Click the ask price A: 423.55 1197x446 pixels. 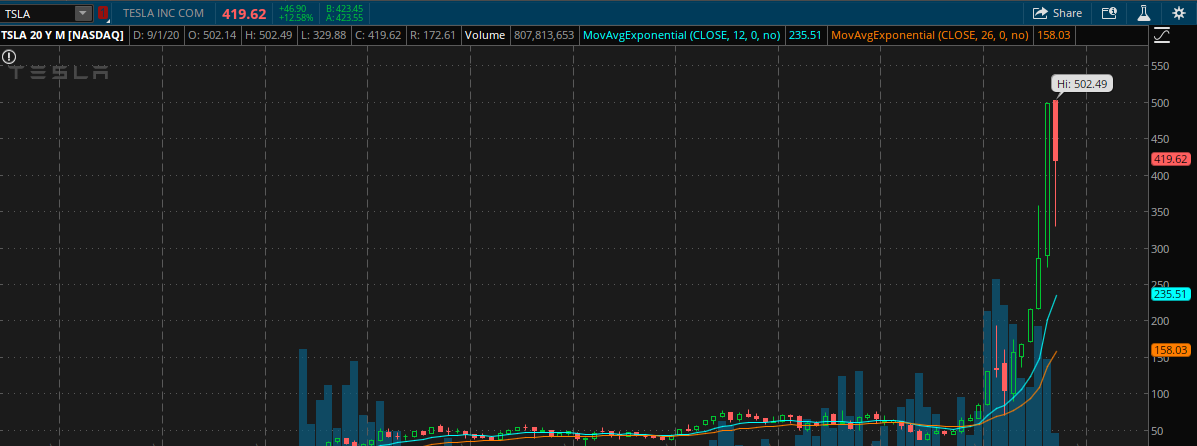click(x=344, y=18)
